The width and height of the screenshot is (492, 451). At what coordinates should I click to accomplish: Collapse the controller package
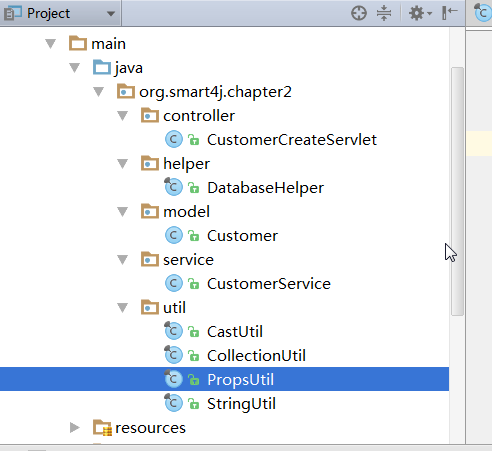[122, 116]
